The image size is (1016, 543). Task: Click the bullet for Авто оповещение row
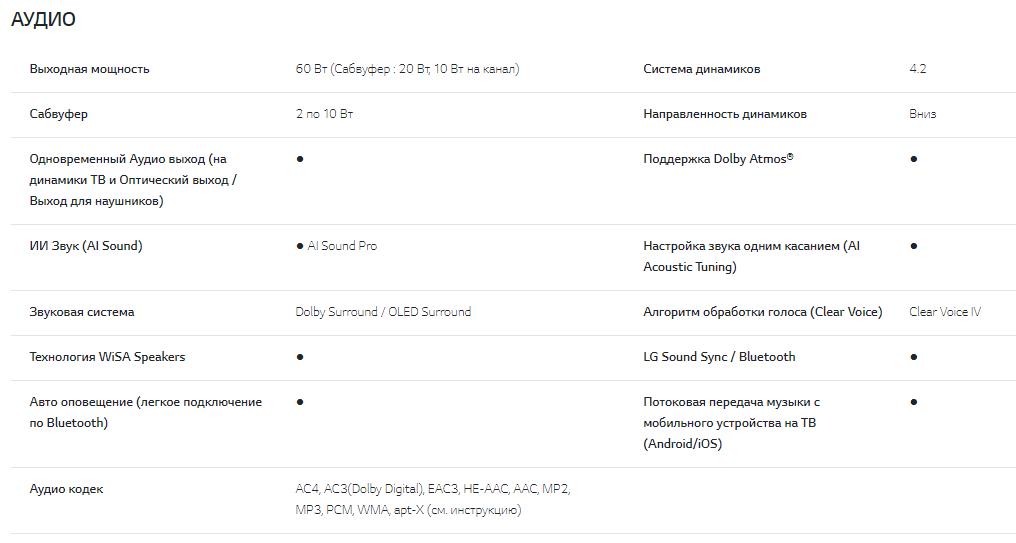pos(300,402)
